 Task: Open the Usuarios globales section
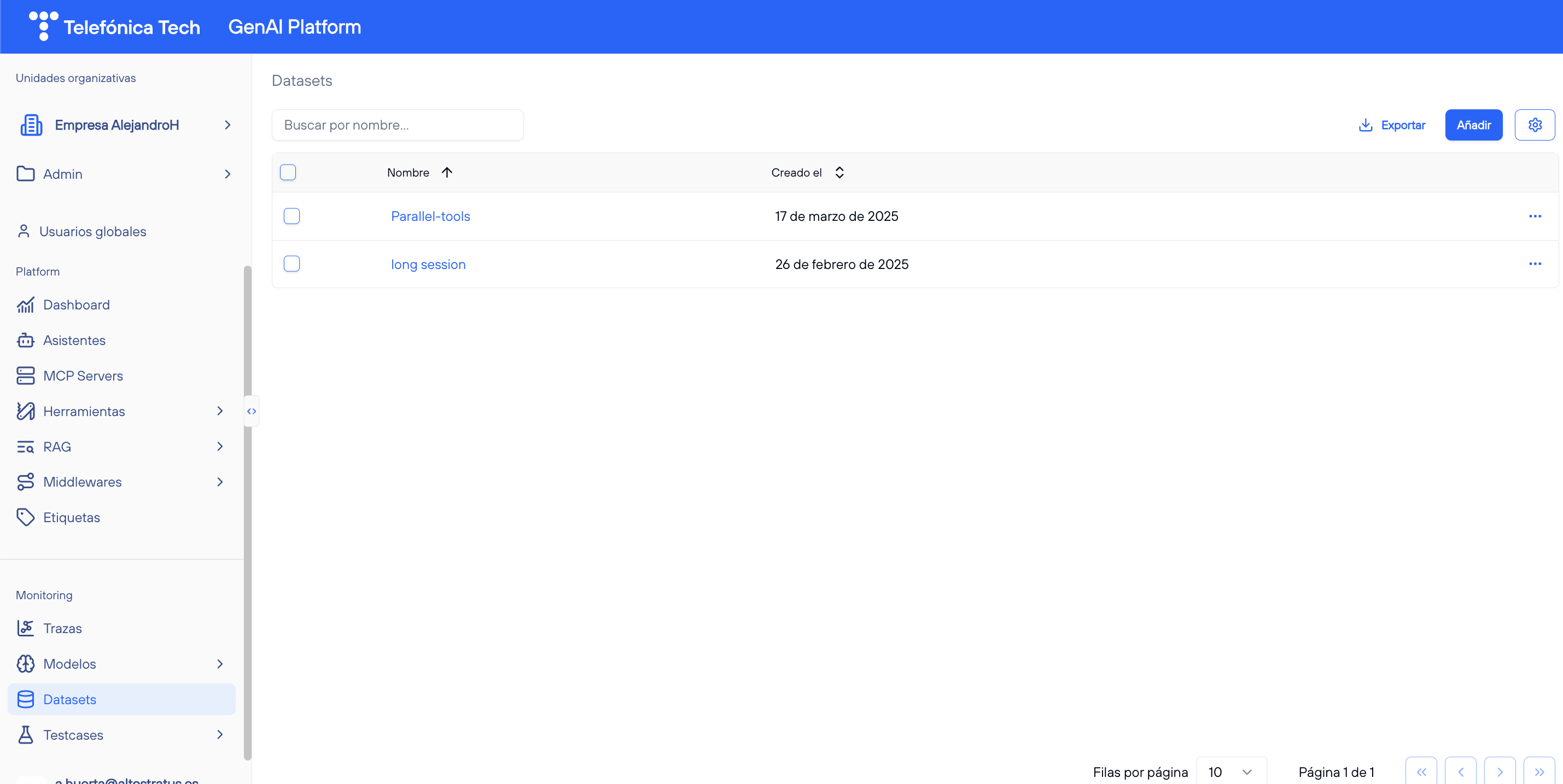pyautogui.click(x=92, y=231)
